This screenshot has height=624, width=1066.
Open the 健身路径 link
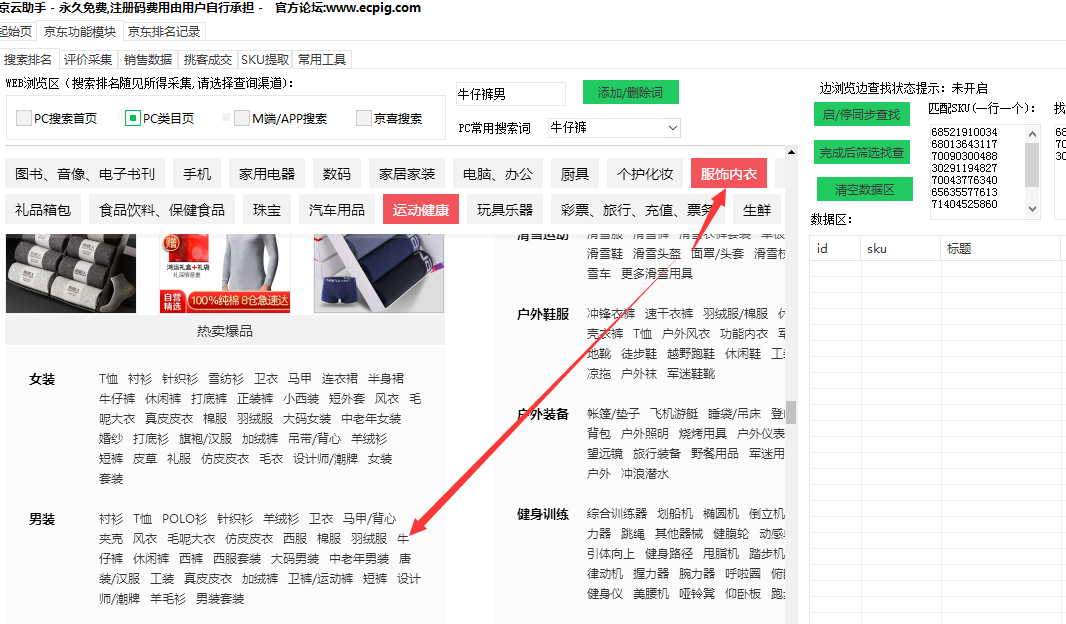click(x=668, y=553)
